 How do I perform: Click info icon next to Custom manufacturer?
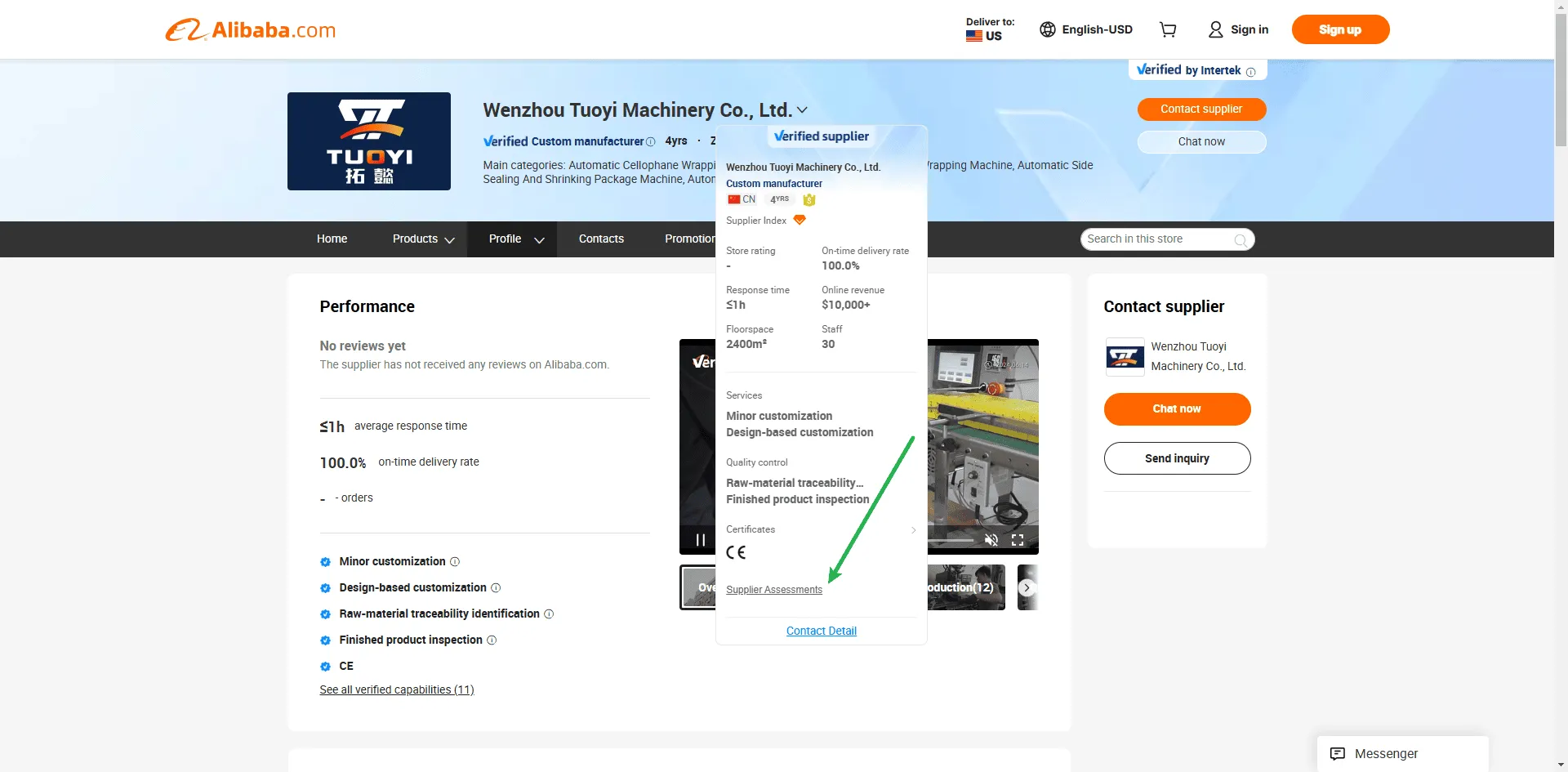[651, 142]
